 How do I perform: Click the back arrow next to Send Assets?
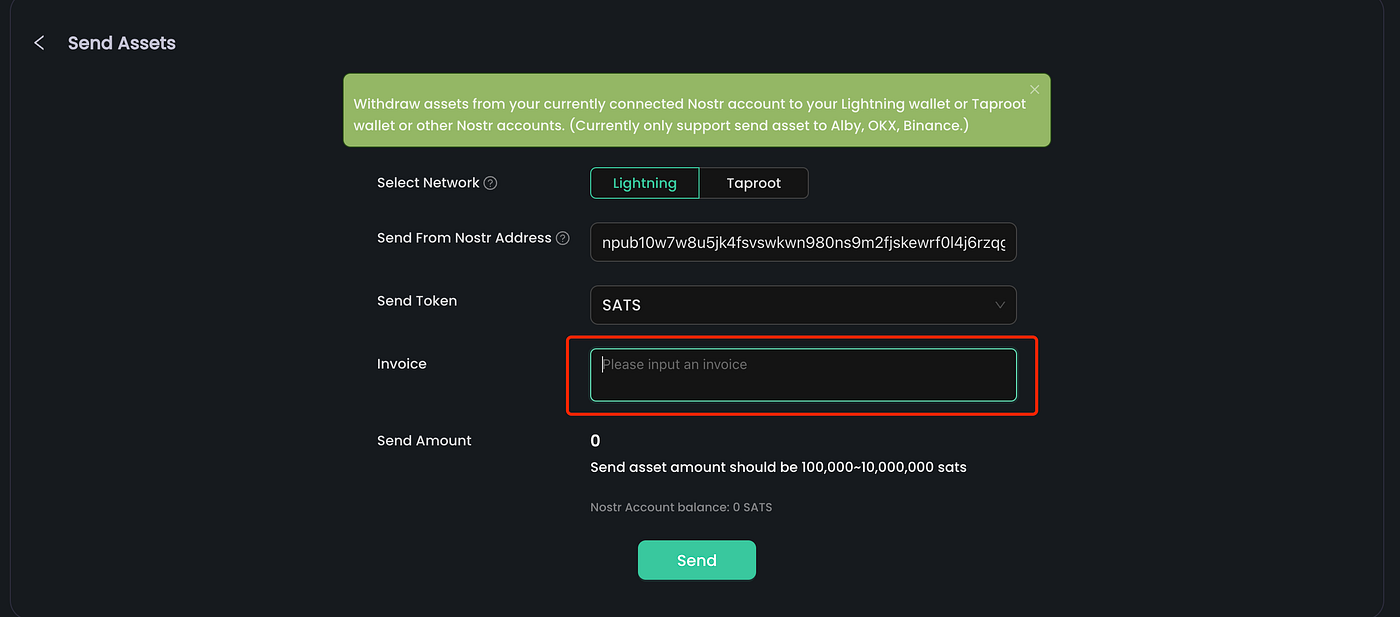[x=39, y=42]
